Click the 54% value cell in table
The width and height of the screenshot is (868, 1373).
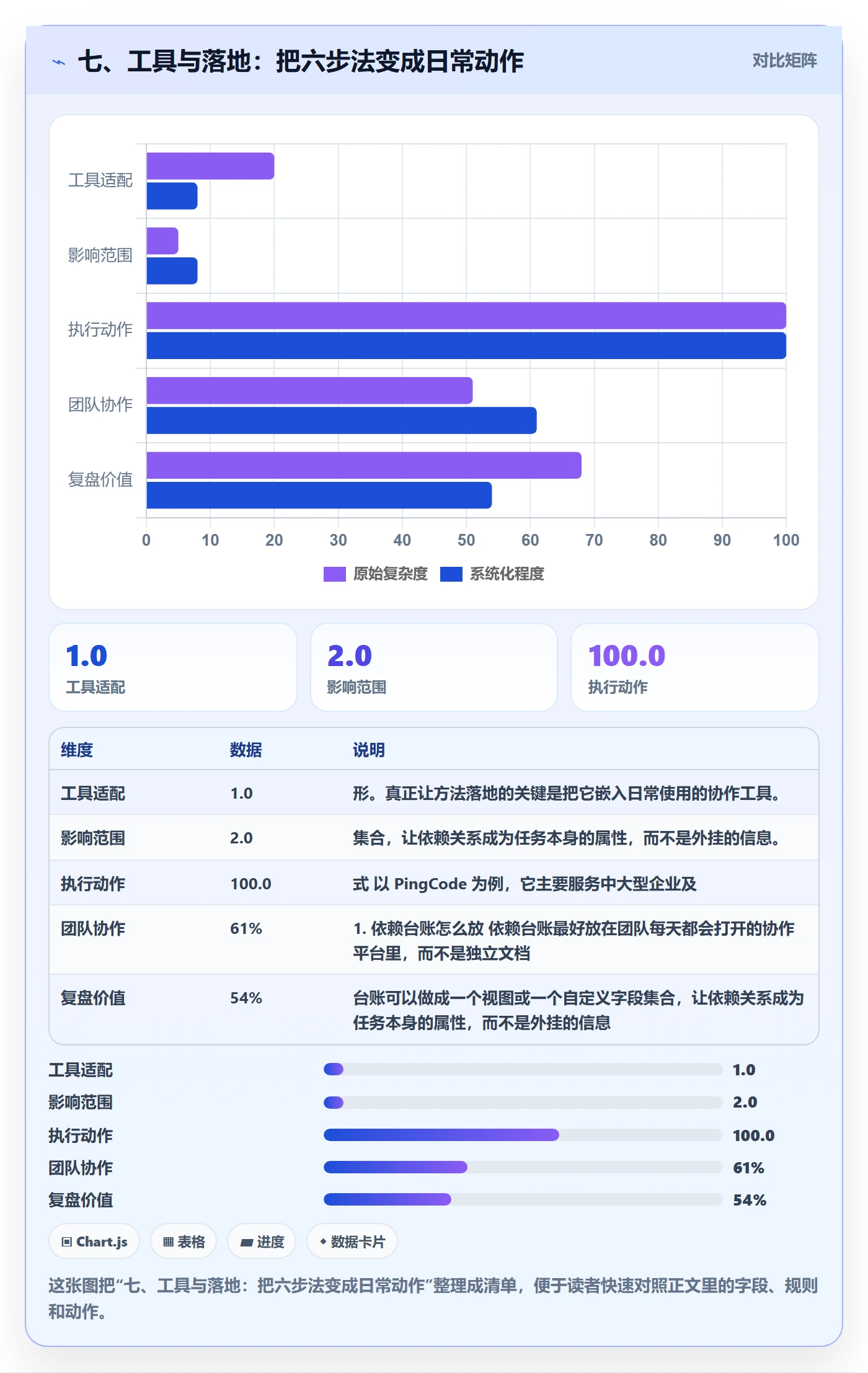tap(246, 998)
